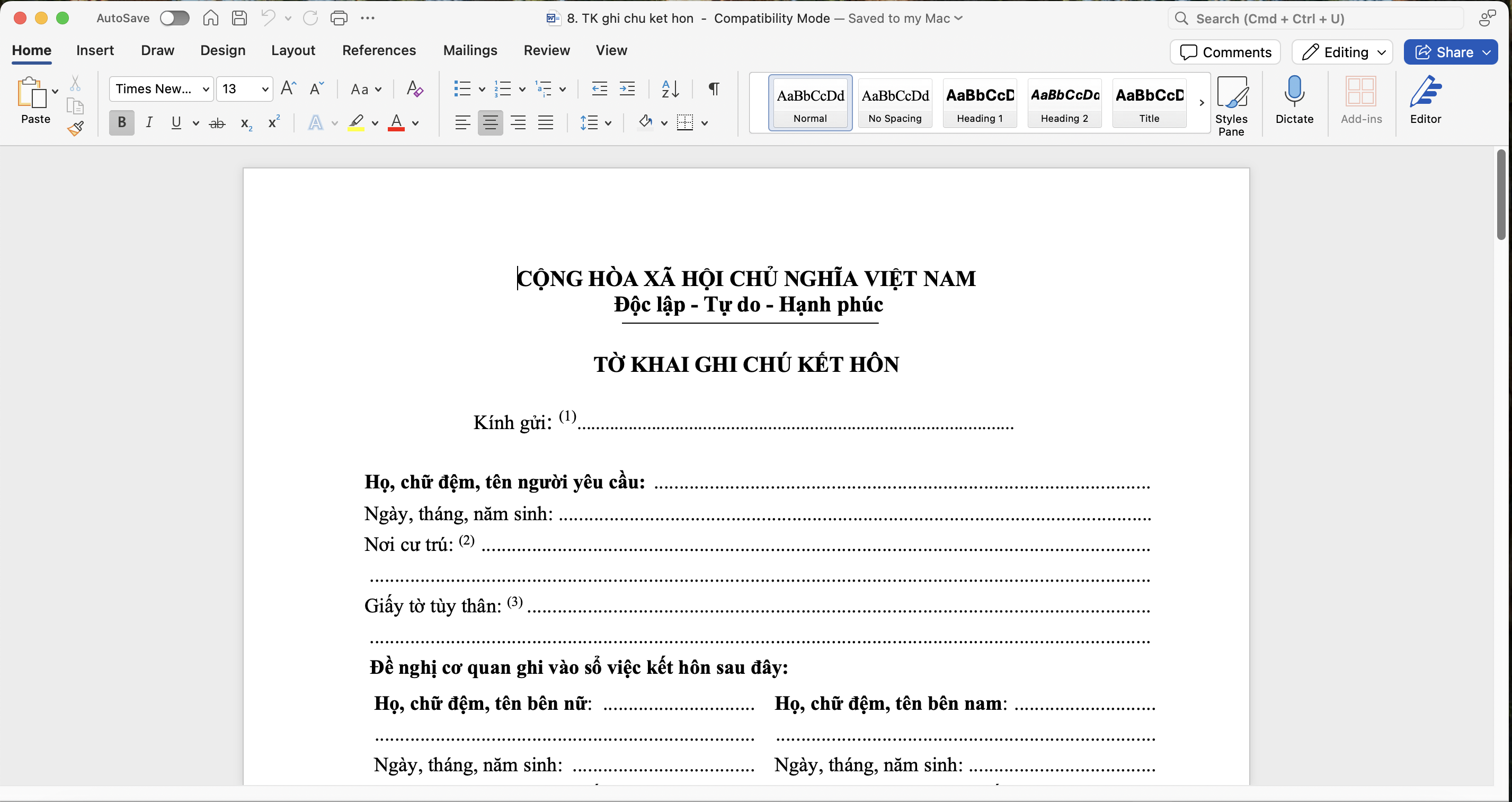Screen dimensions: 1512x802
Task: Decrease font size with the smaller A
Action: [x=316, y=88]
